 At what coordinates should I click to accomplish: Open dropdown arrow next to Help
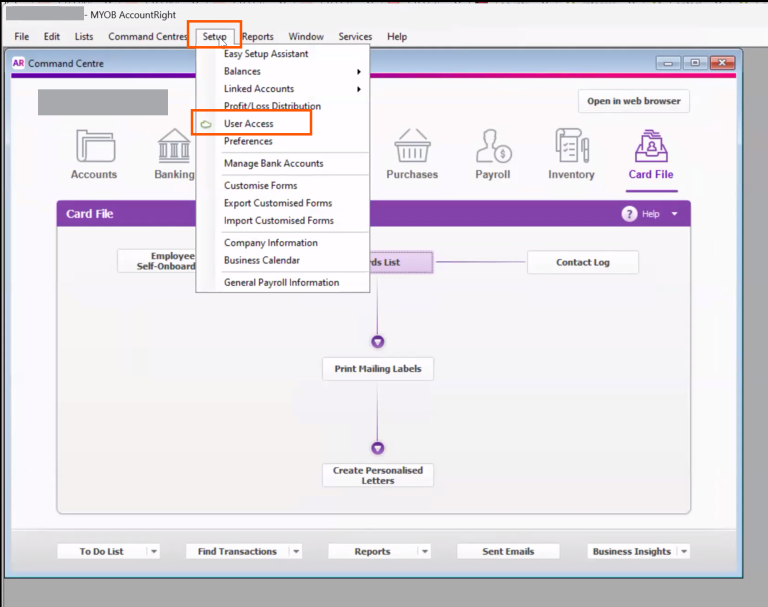click(674, 214)
